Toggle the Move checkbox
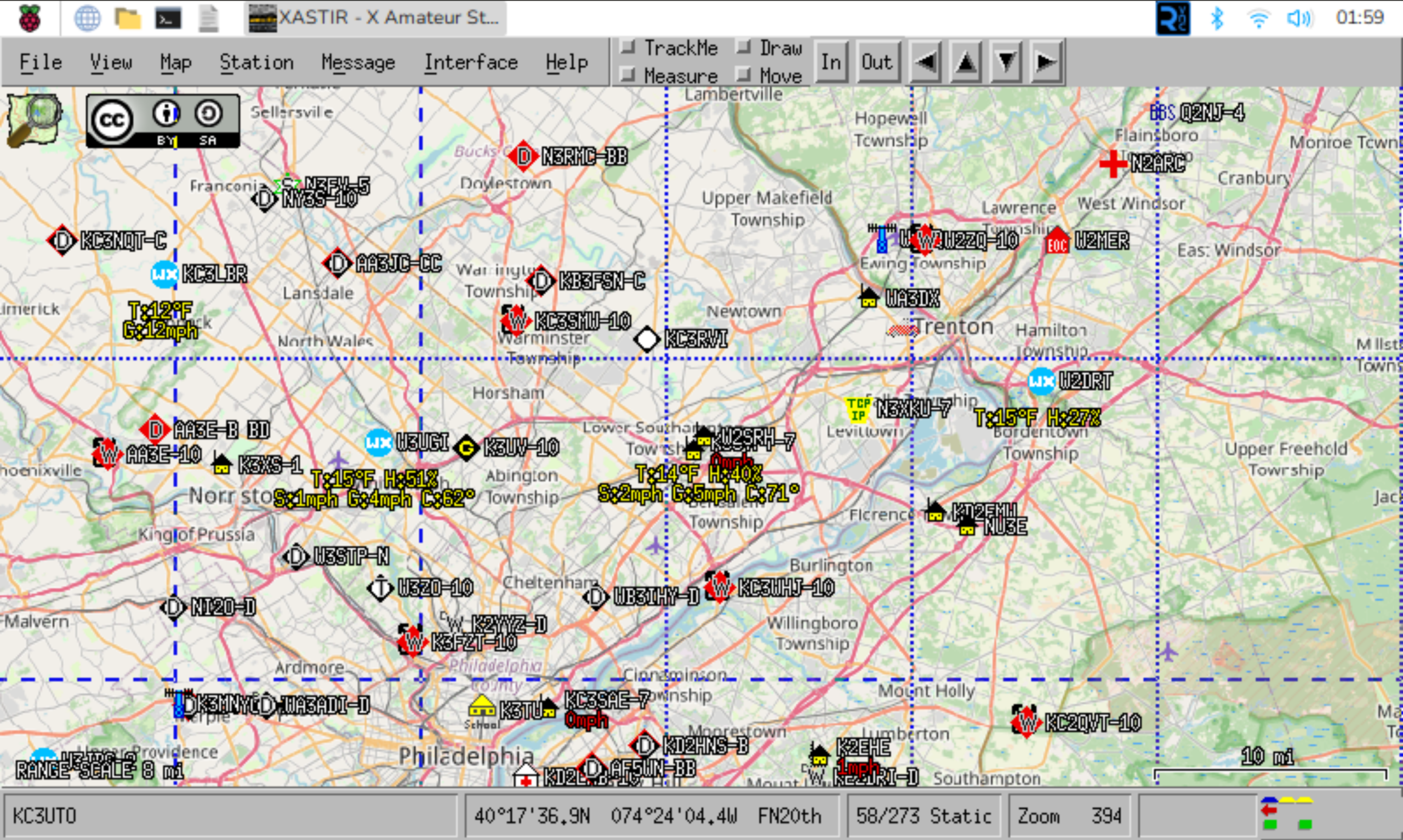Screen dimensions: 1403x840 (743, 74)
